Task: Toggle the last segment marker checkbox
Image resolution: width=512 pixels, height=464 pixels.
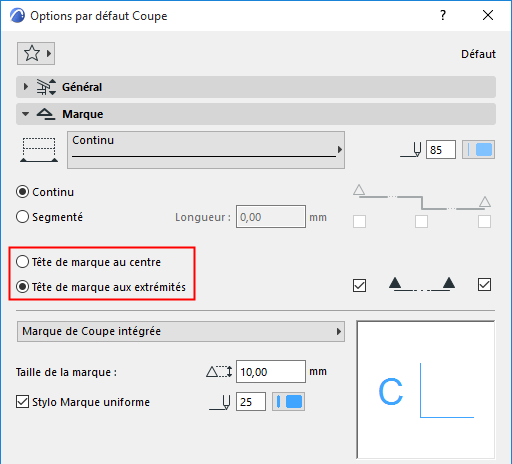Action: click(x=484, y=221)
